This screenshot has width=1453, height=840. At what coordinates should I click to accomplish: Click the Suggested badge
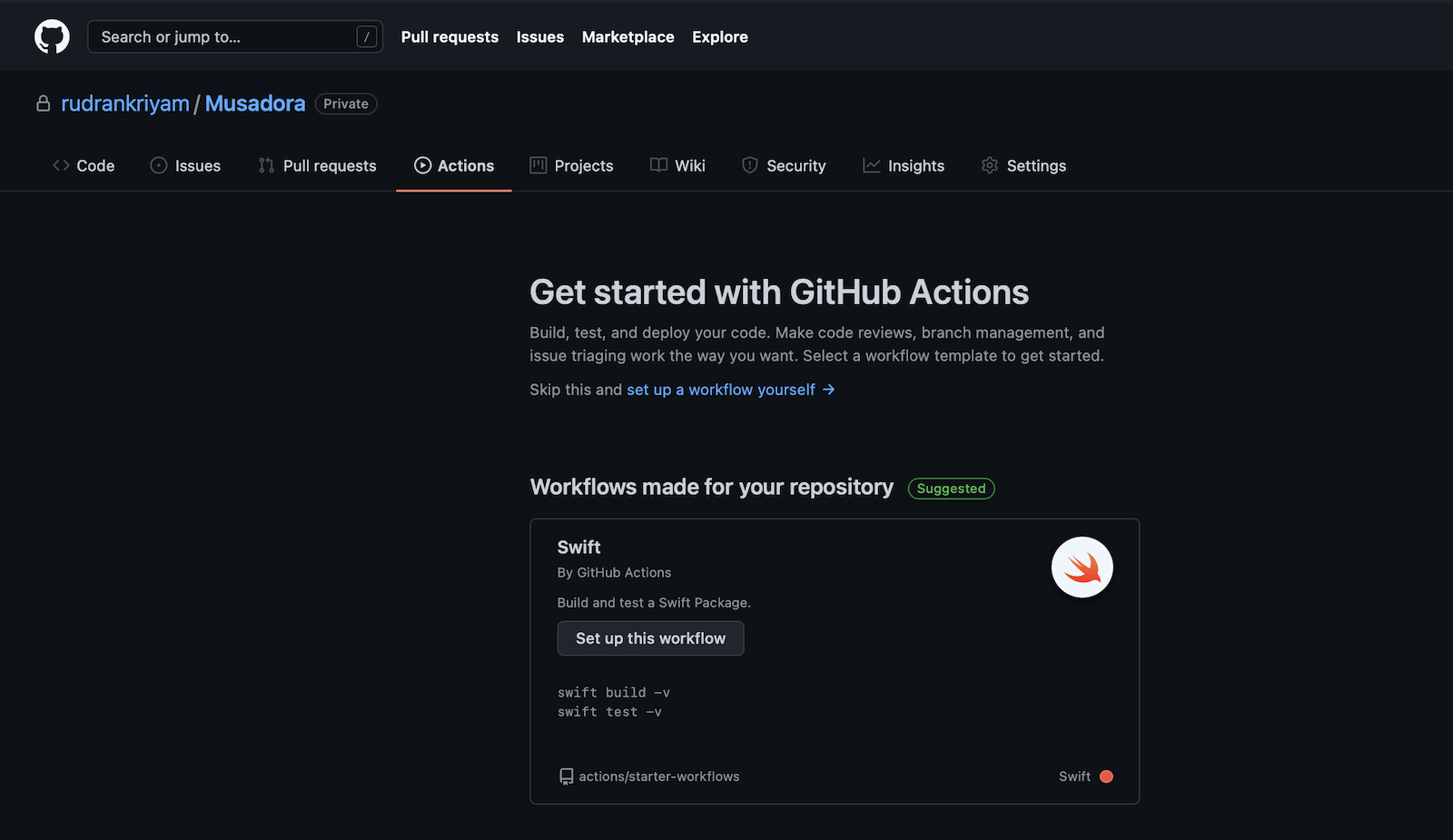[951, 489]
